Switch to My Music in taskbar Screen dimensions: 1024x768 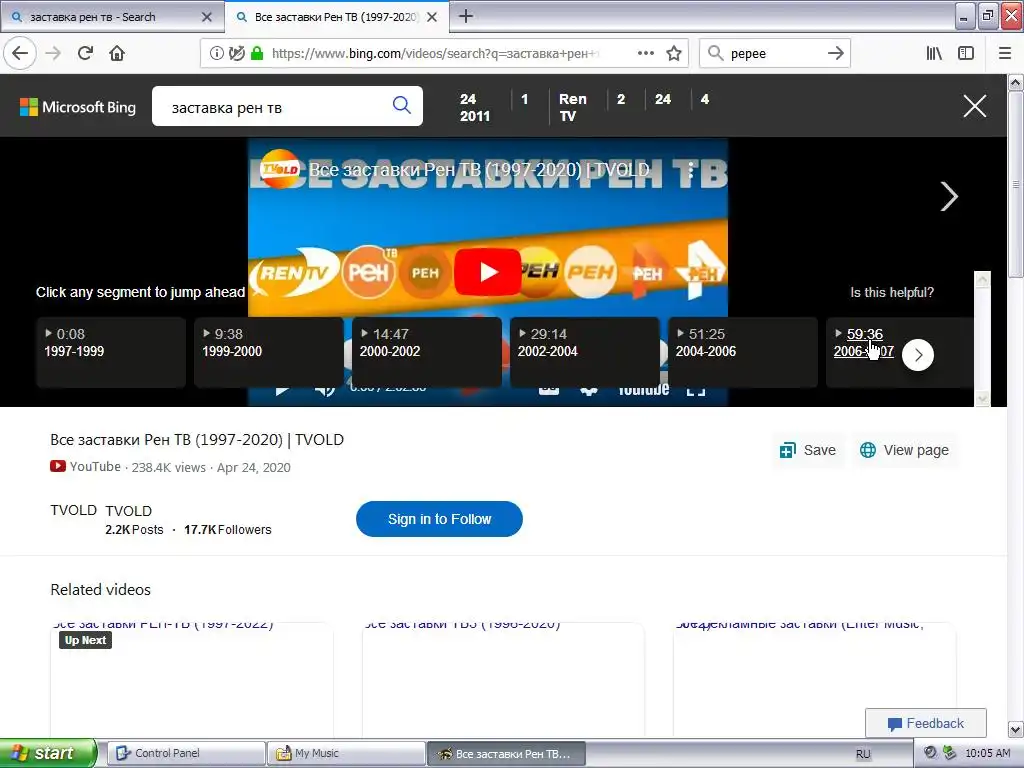(x=346, y=754)
